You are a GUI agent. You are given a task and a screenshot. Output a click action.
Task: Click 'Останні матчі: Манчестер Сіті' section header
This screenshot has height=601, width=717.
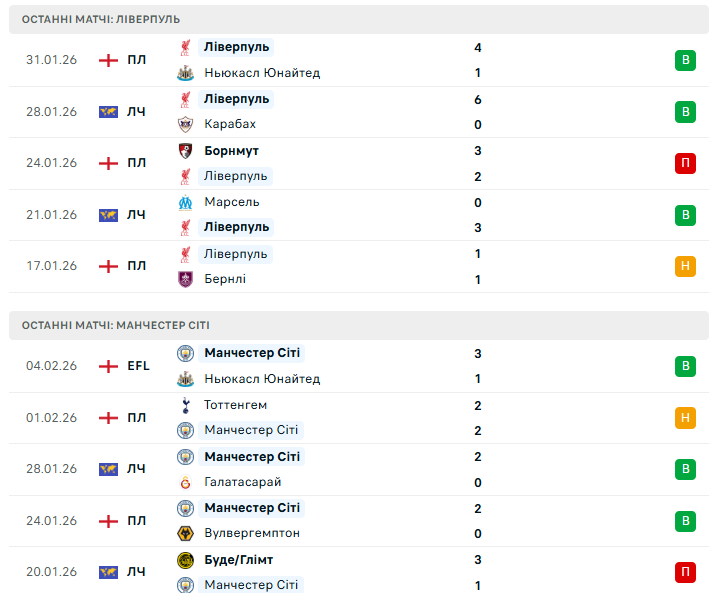point(116,325)
